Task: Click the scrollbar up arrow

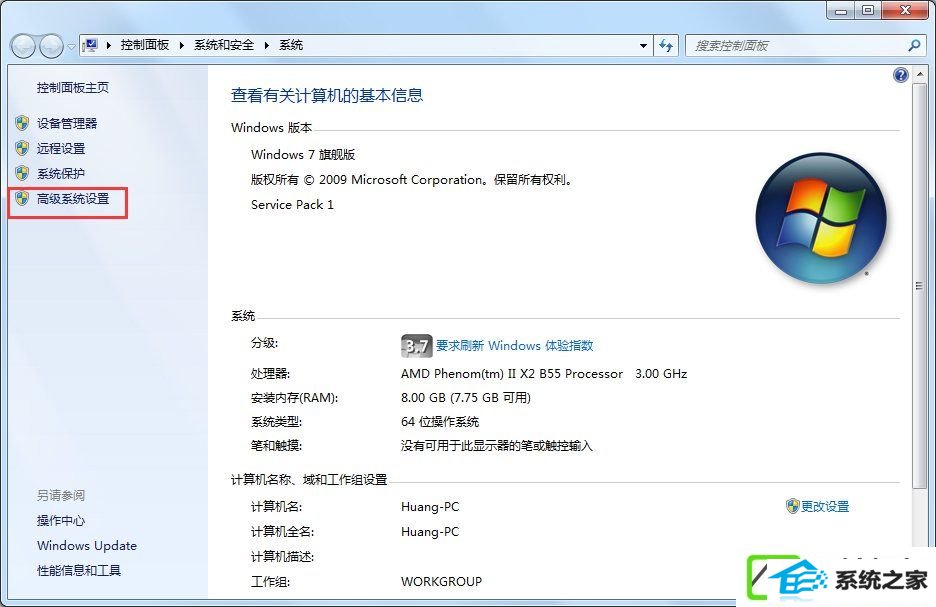Action: tap(919, 75)
